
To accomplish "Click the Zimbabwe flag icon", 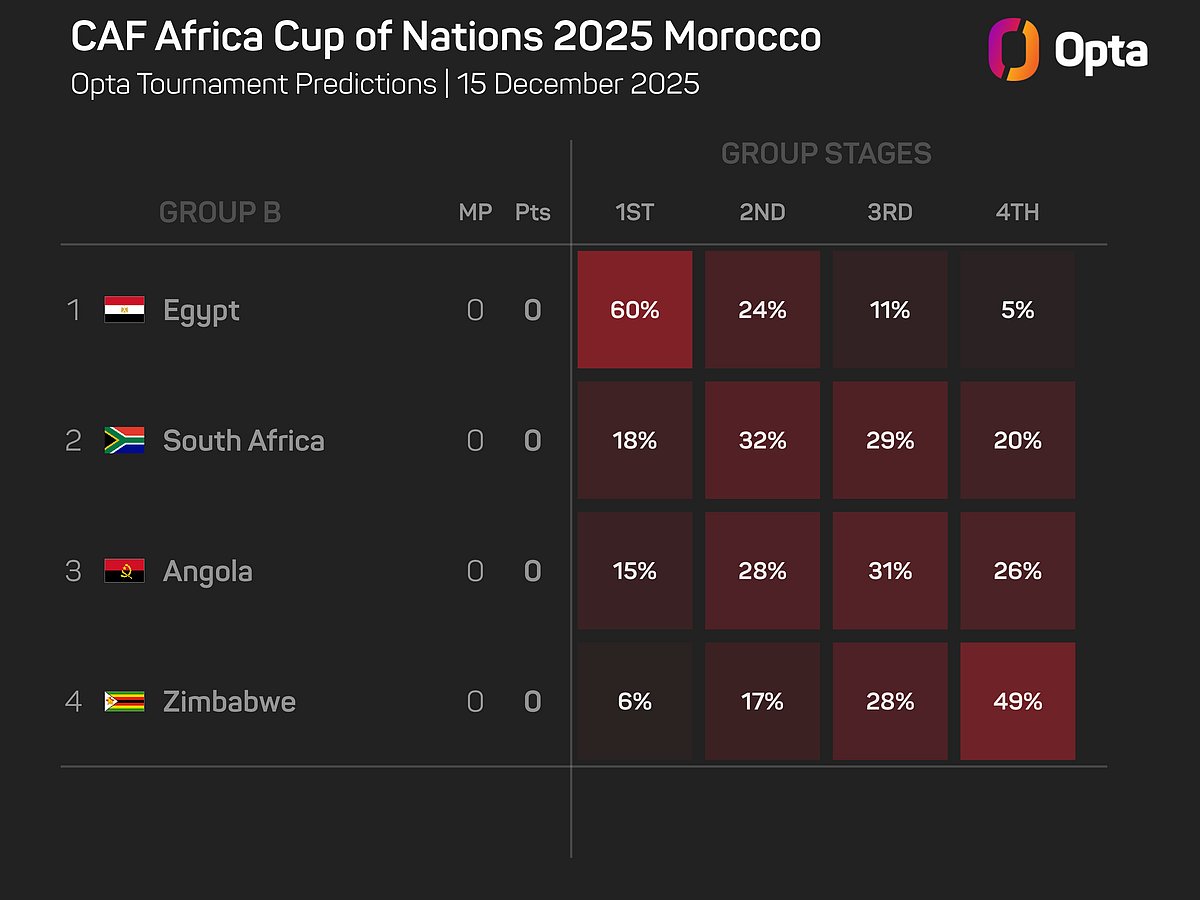I will click(124, 701).
